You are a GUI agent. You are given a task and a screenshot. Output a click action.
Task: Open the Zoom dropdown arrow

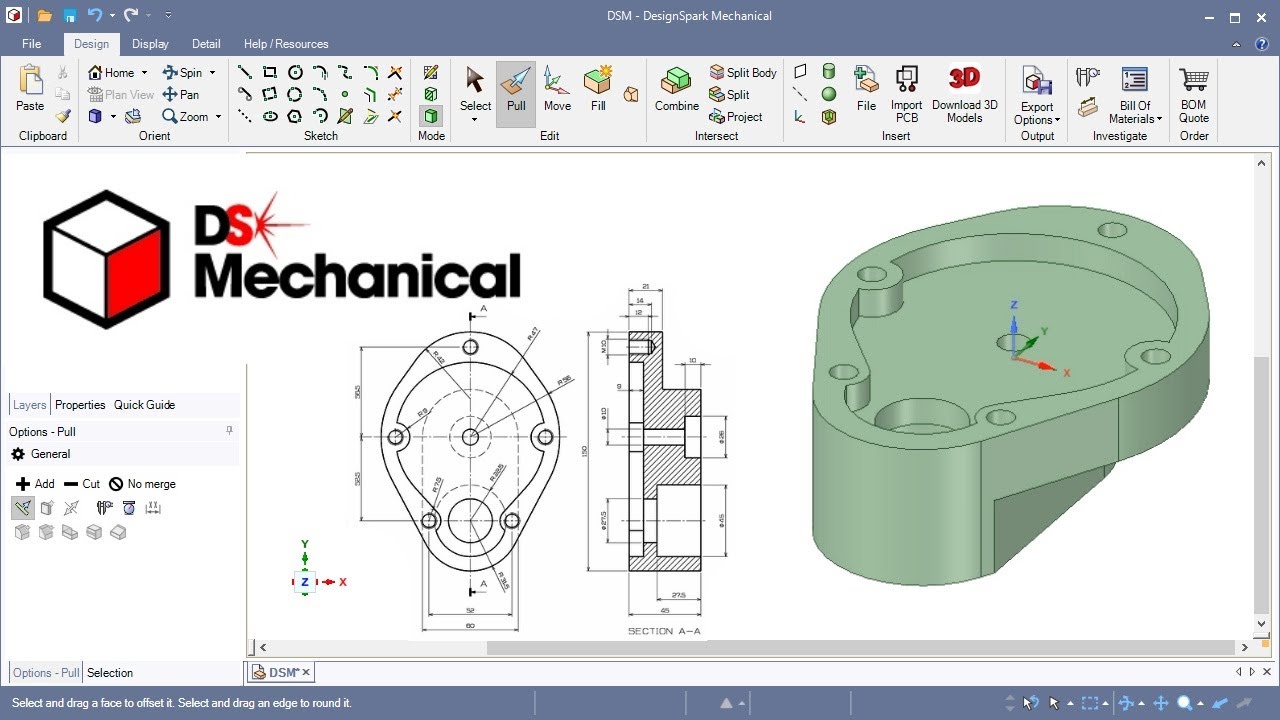point(217,117)
